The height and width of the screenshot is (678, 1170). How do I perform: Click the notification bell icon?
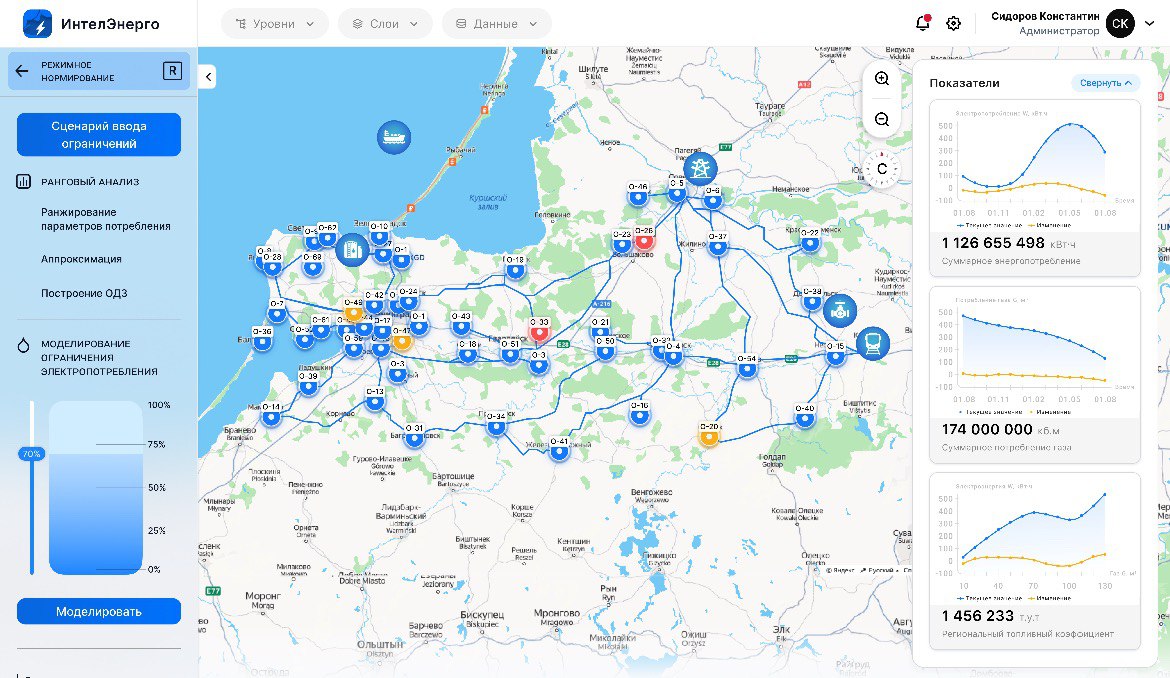pos(920,22)
